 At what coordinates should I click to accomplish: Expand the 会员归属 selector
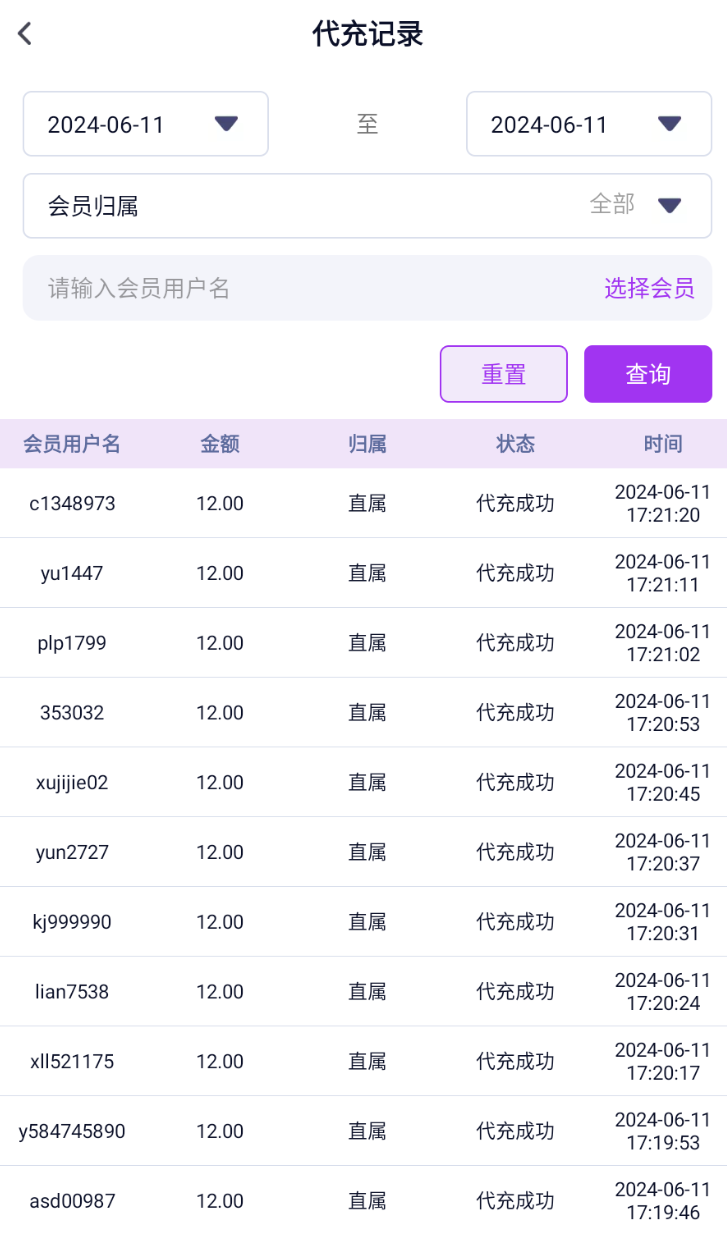(x=367, y=206)
